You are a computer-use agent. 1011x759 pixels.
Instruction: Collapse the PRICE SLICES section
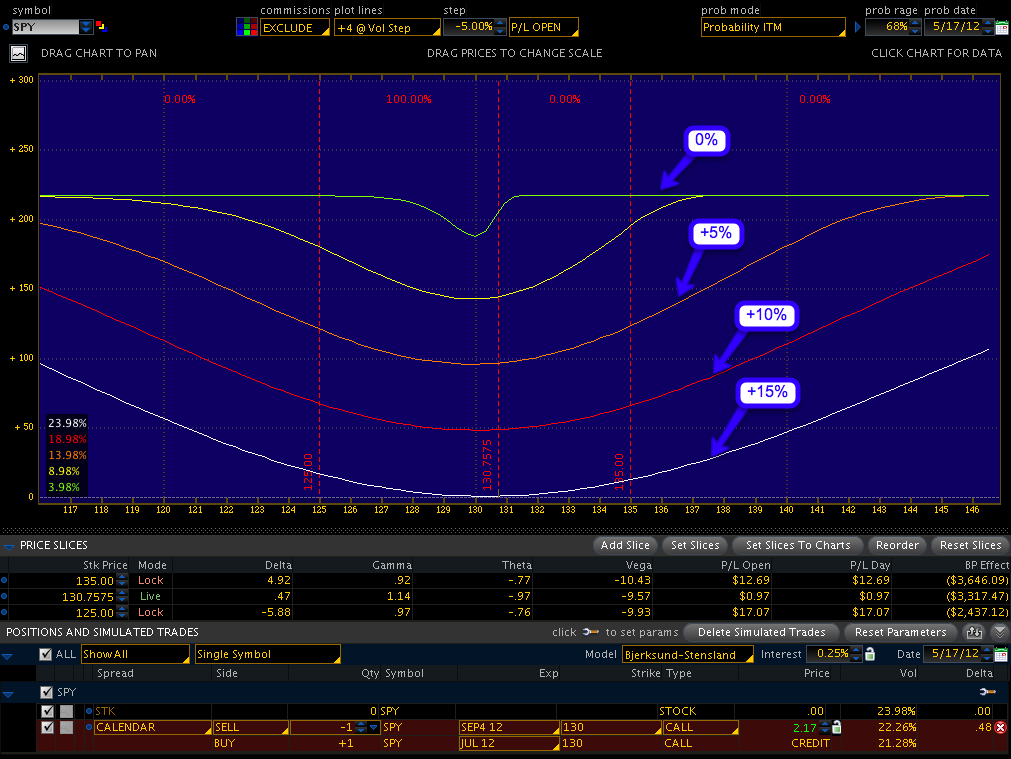click(9, 545)
